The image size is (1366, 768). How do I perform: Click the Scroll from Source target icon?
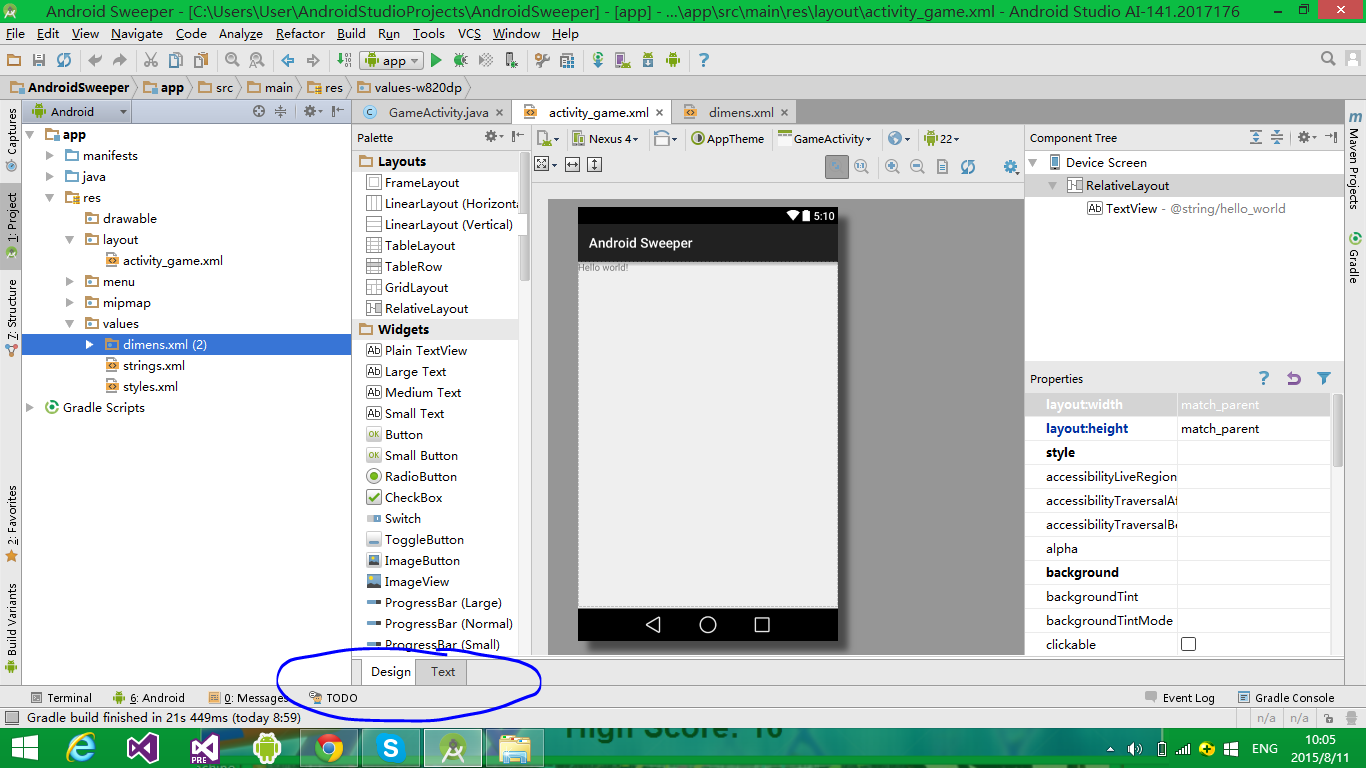coord(259,112)
